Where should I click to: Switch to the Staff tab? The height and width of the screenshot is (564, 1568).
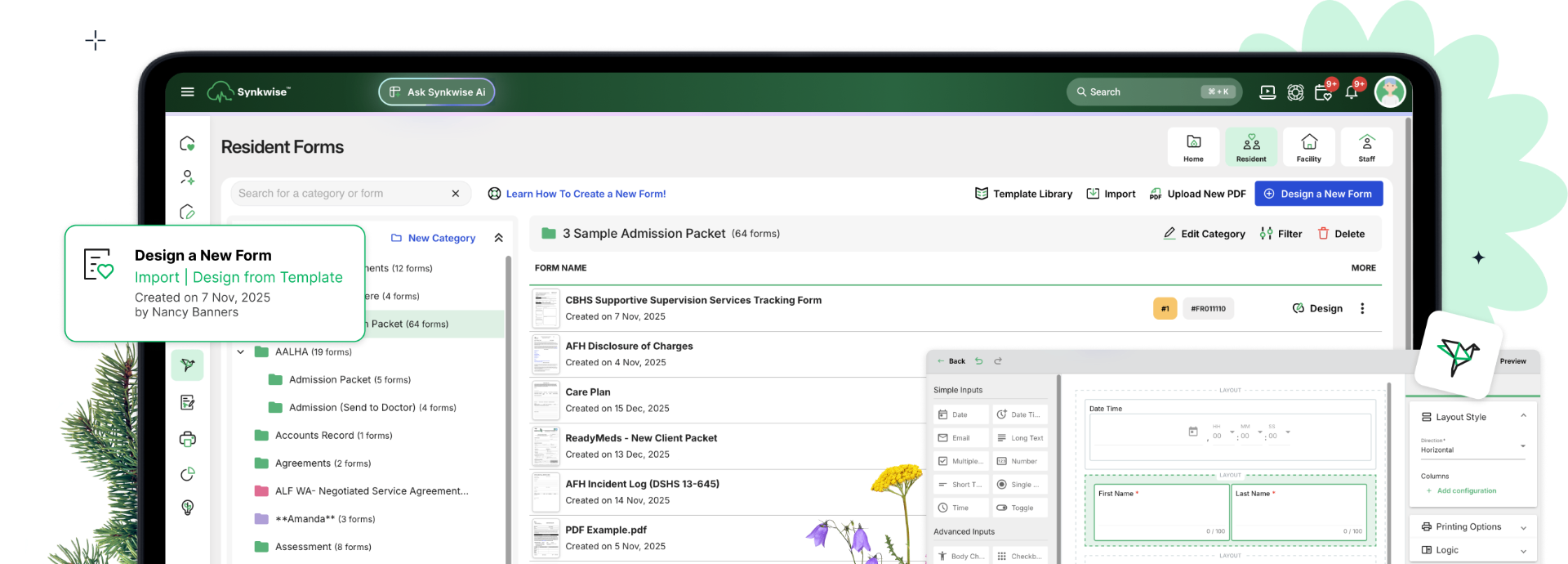[x=1367, y=147]
